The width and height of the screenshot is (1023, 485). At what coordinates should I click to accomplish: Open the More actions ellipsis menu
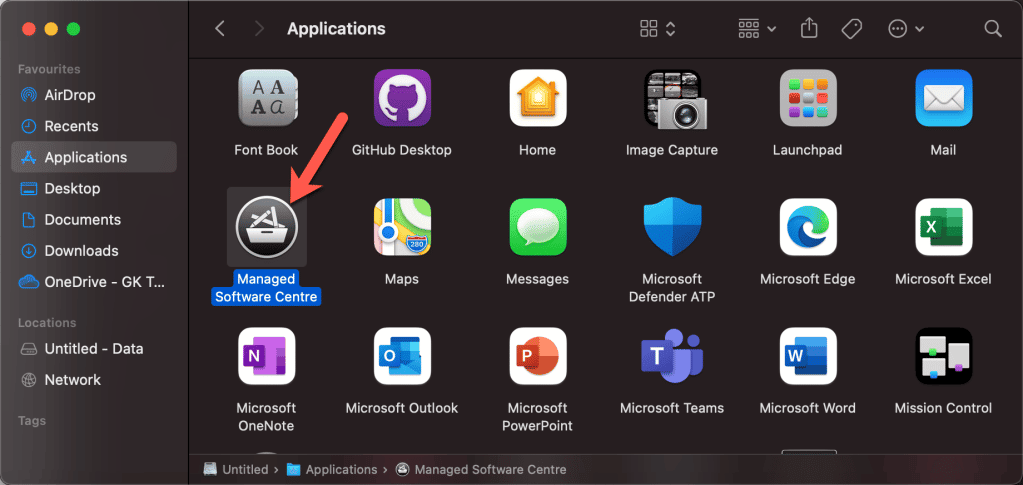(x=906, y=29)
